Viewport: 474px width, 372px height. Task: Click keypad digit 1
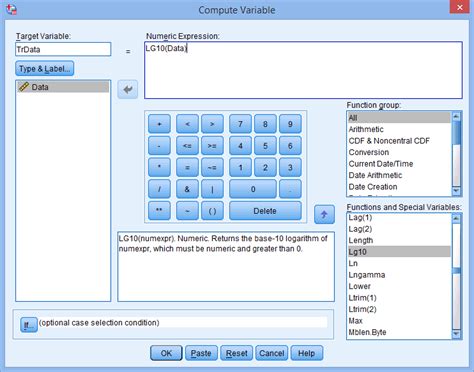(x=240, y=167)
